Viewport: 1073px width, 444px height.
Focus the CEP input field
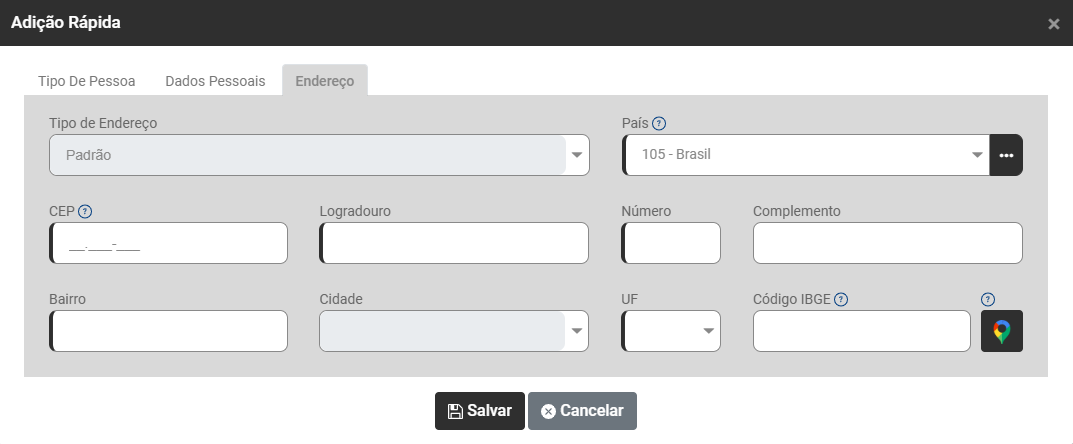(168, 243)
